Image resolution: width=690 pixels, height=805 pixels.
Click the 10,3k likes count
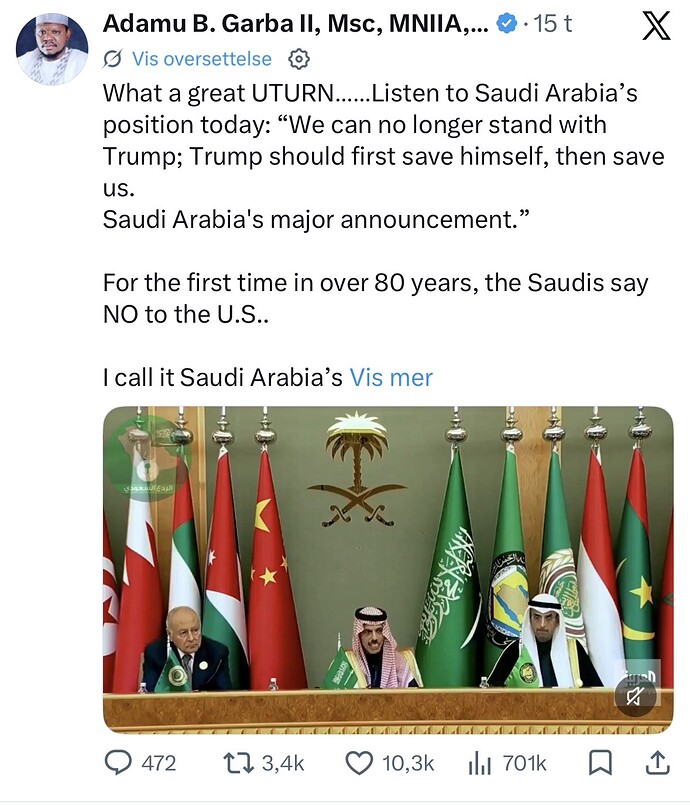(x=408, y=763)
